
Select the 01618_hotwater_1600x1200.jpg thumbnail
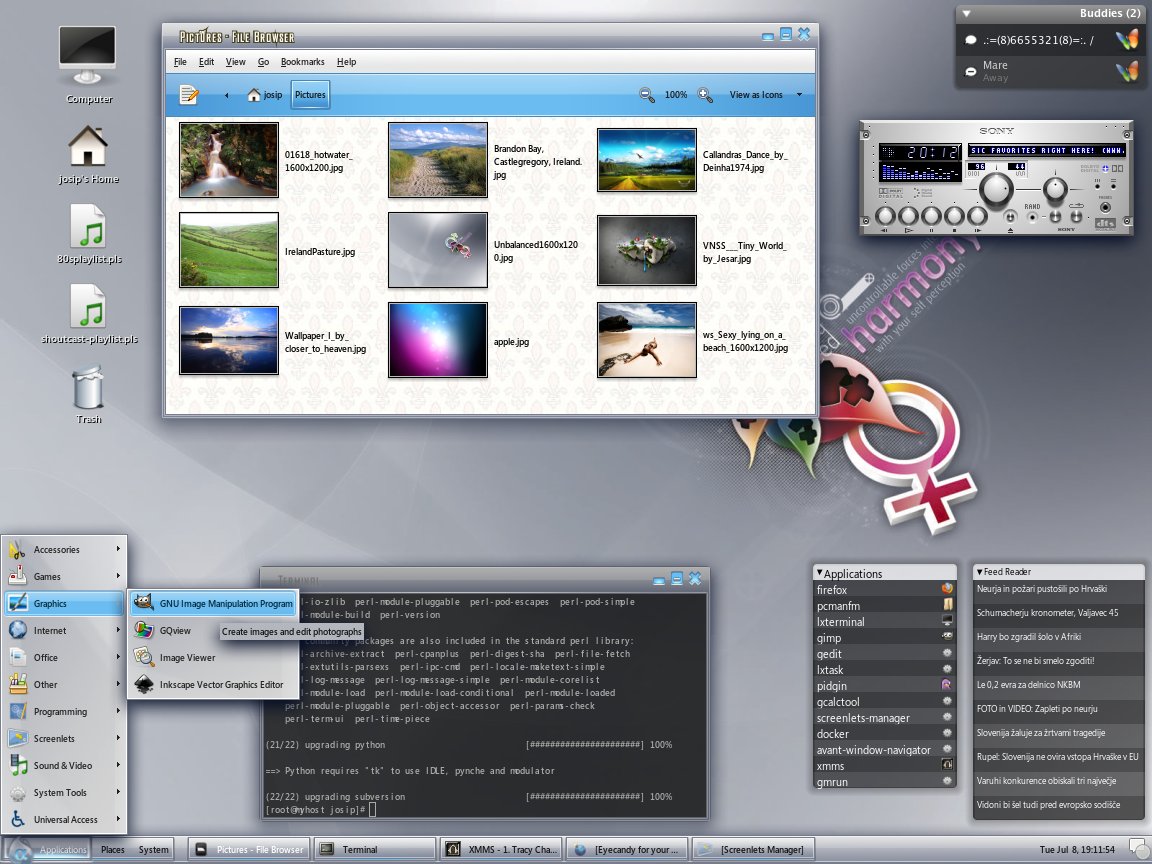click(228, 159)
